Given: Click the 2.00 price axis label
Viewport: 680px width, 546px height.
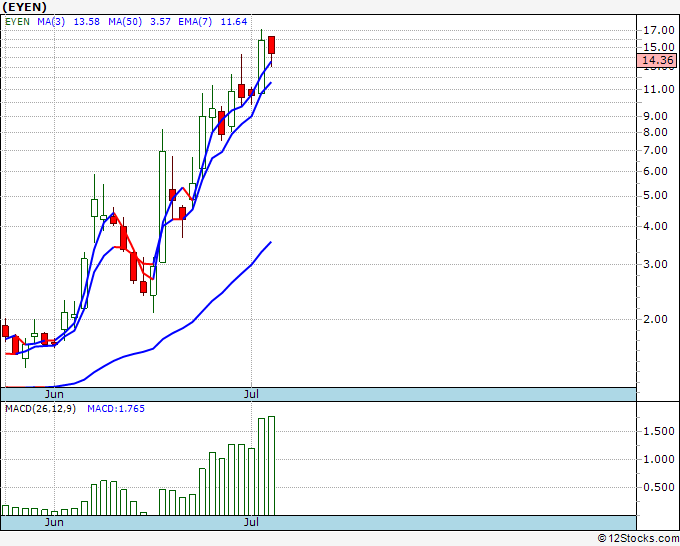Looking at the screenshot, I should (x=655, y=319).
